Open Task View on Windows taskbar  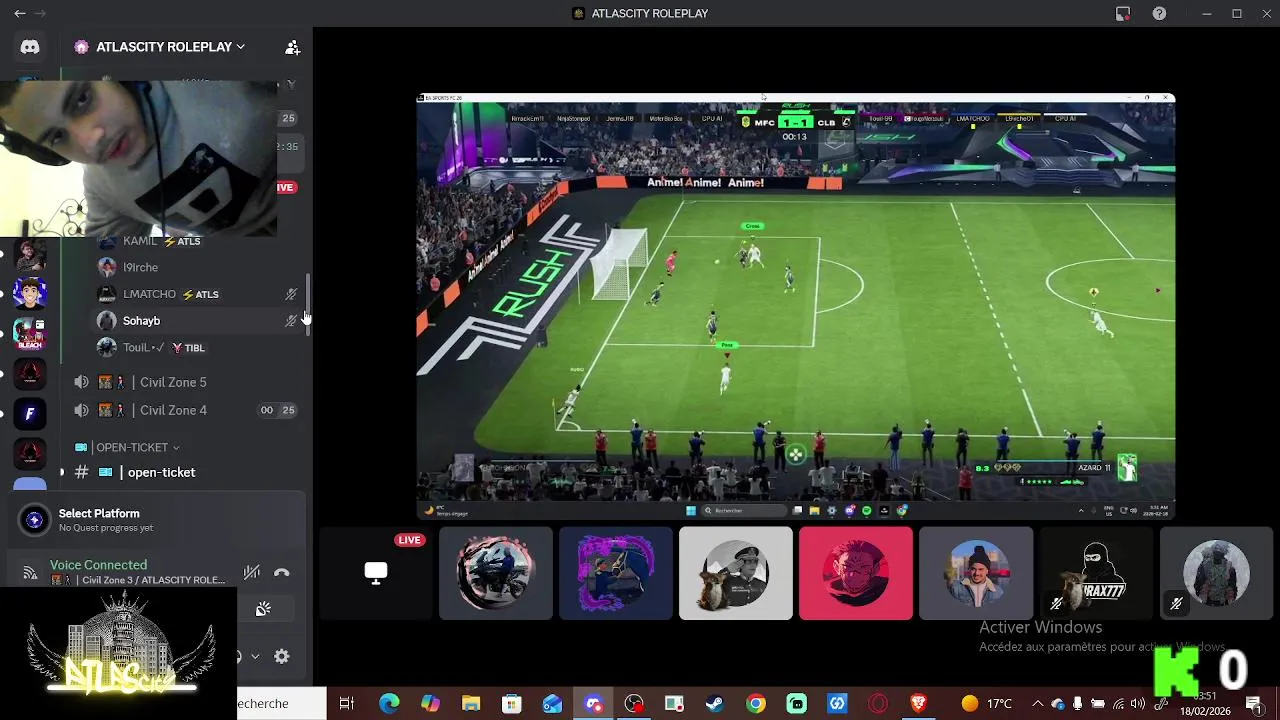(x=347, y=704)
